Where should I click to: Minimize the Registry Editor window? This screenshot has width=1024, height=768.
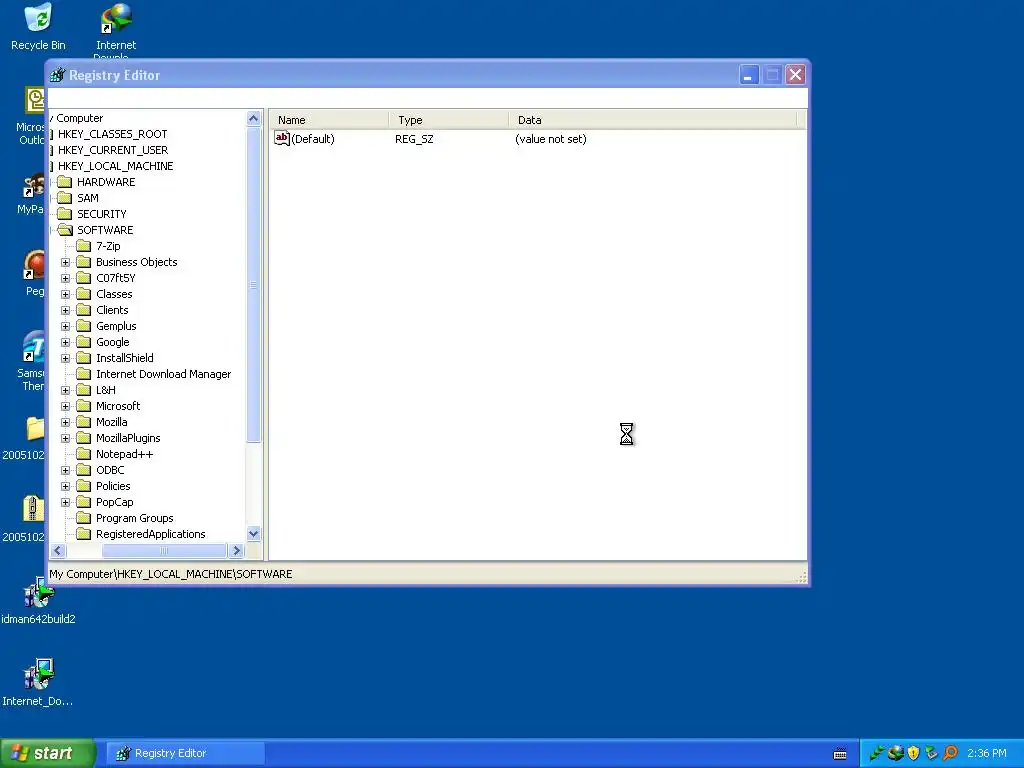pyautogui.click(x=748, y=75)
